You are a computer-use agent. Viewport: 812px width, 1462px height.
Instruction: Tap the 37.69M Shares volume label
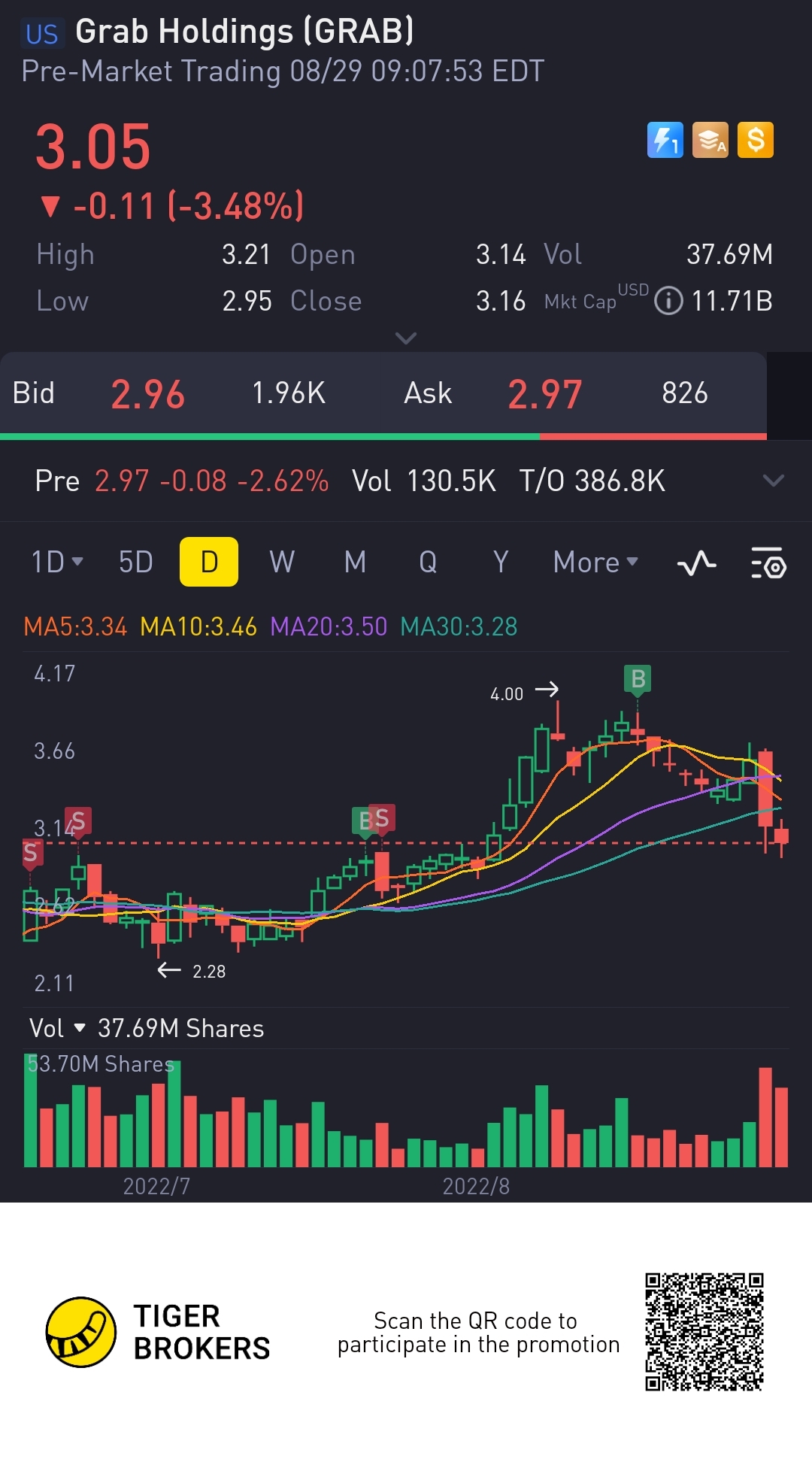tap(180, 1028)
